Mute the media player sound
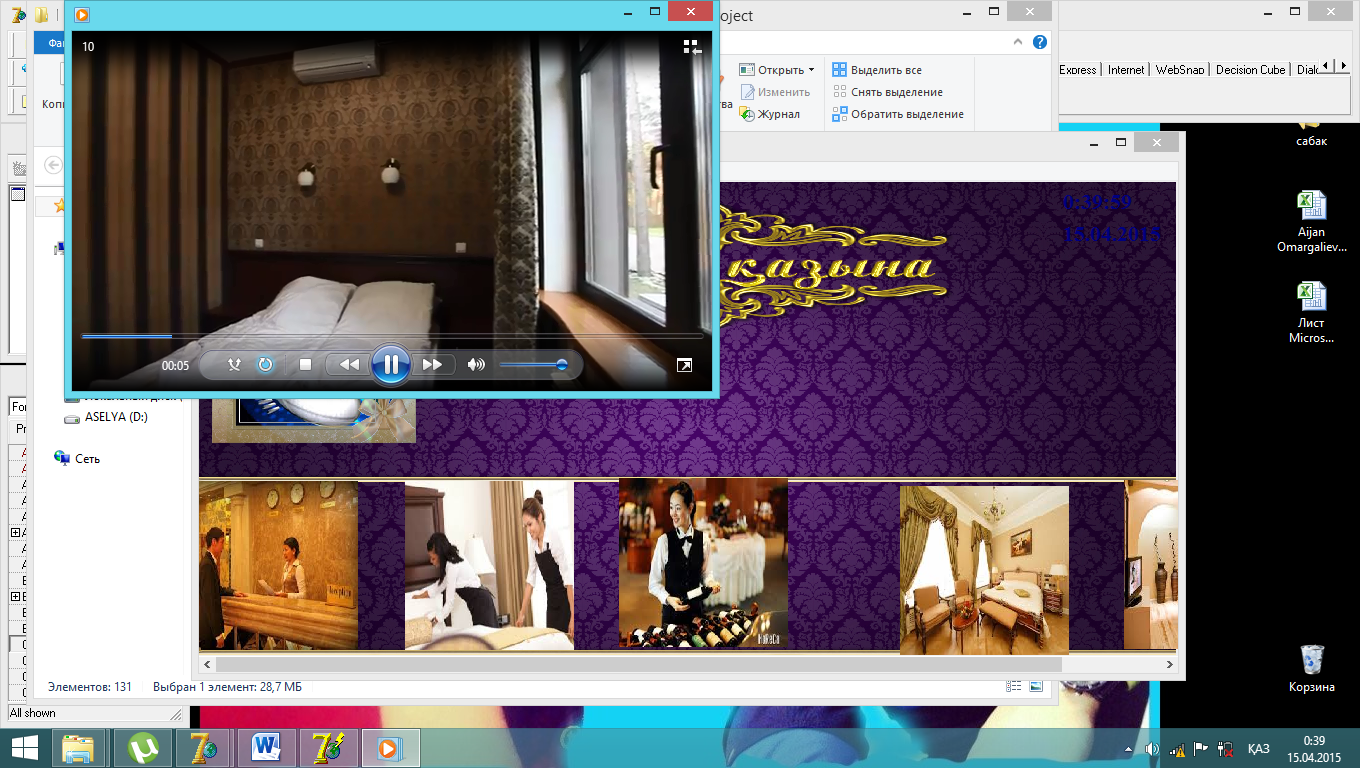This screenshot has height=768, width=1360. point(476,365)
